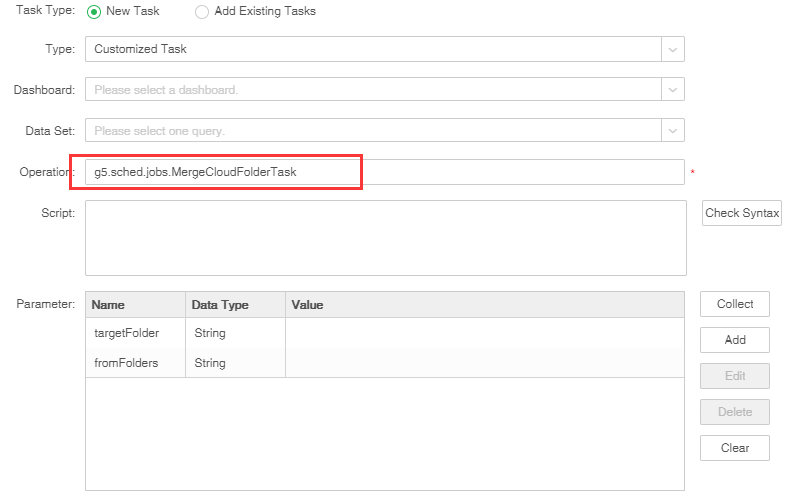
Task: Click the Value cell for targetFolder
Action: 484,333
